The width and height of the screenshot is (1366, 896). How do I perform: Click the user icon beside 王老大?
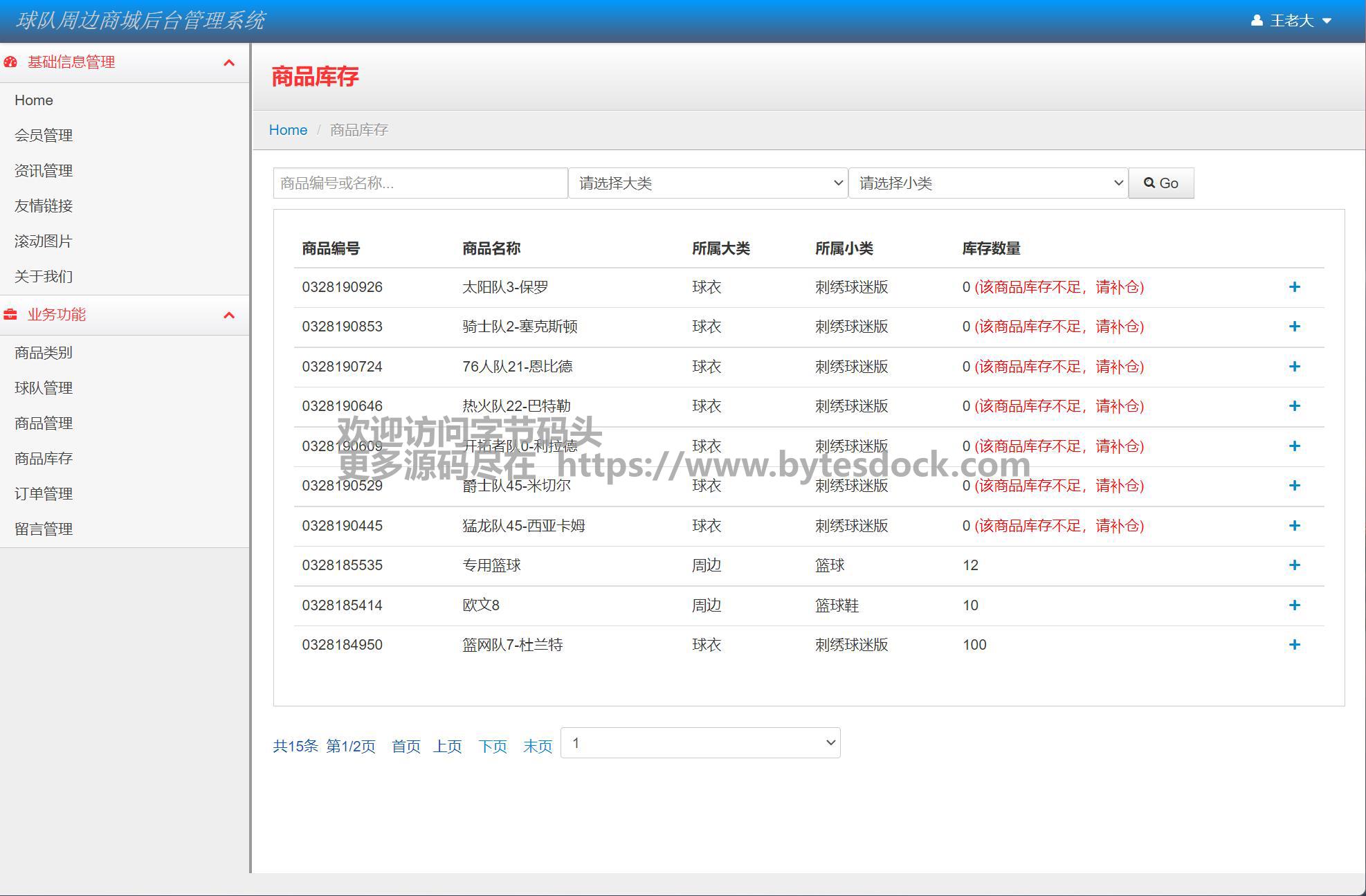1257,21
